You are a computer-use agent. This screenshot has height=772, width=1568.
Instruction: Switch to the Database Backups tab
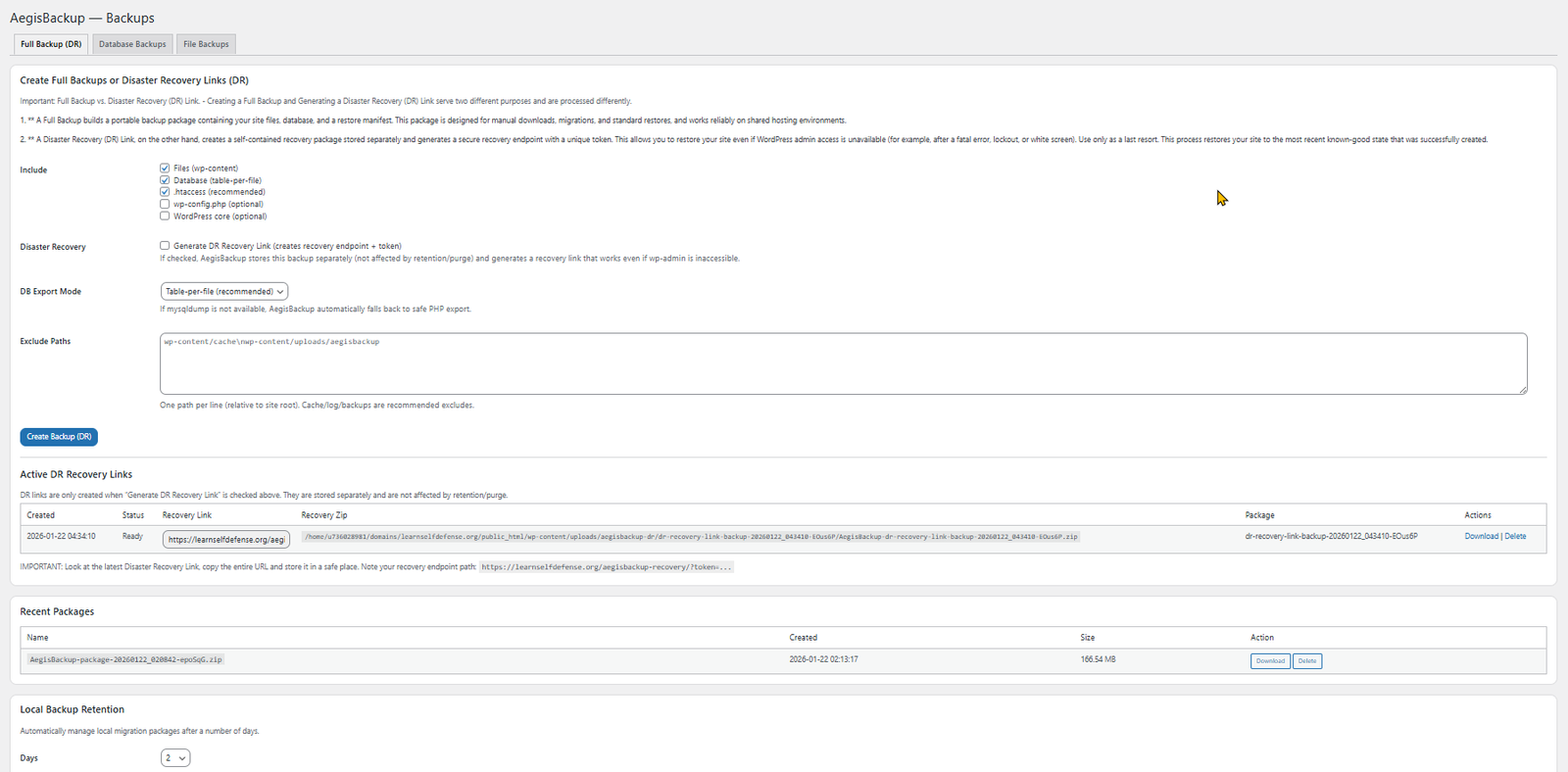tap(132, 44)
